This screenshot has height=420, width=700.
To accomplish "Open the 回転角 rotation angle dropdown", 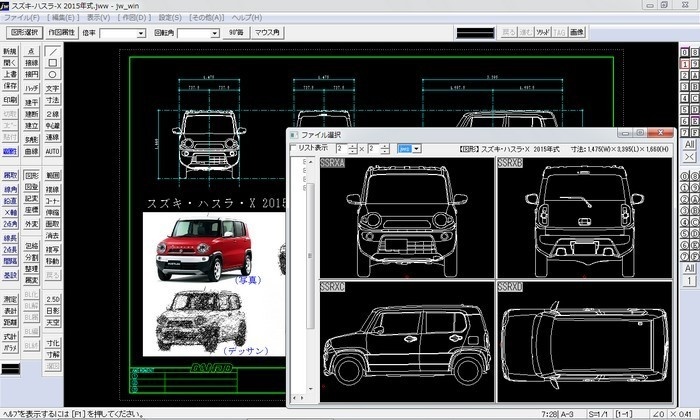I will [x=215, y=33].
